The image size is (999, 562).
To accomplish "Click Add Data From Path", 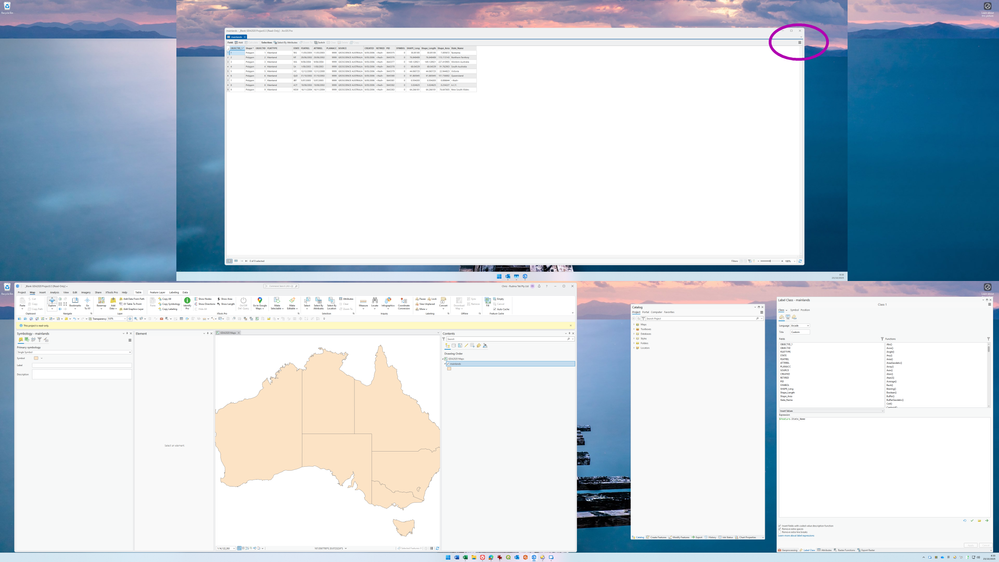I will (x=132, y=299).
